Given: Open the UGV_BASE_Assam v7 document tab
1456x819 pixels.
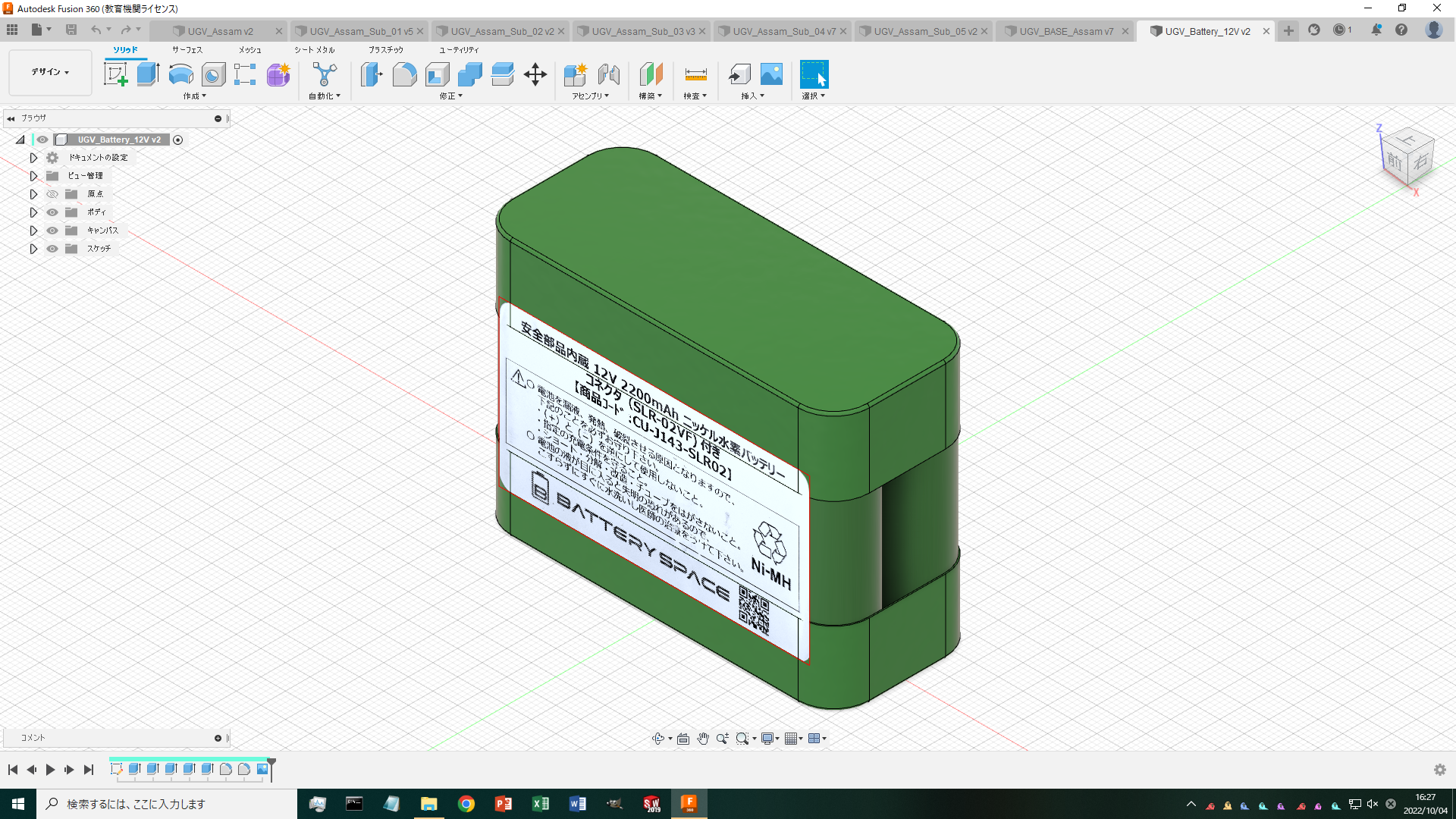Looking at the screenshot, I should pos(1065,31).
